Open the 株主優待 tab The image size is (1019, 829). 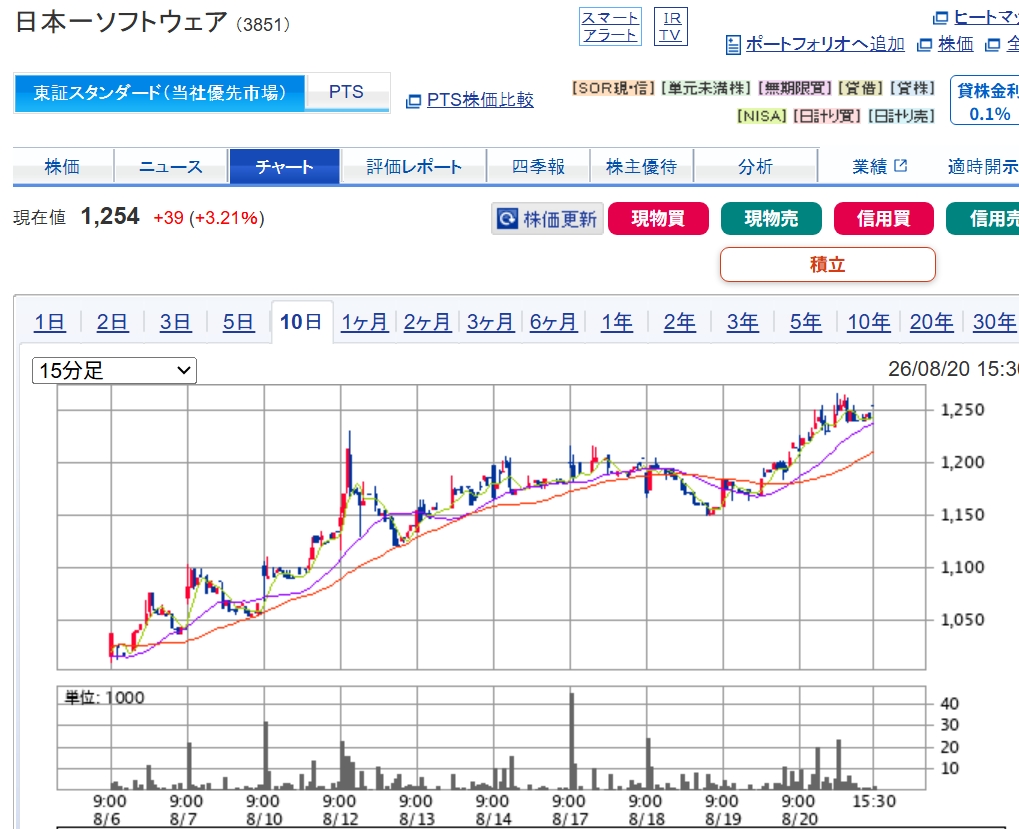(641, 167)
